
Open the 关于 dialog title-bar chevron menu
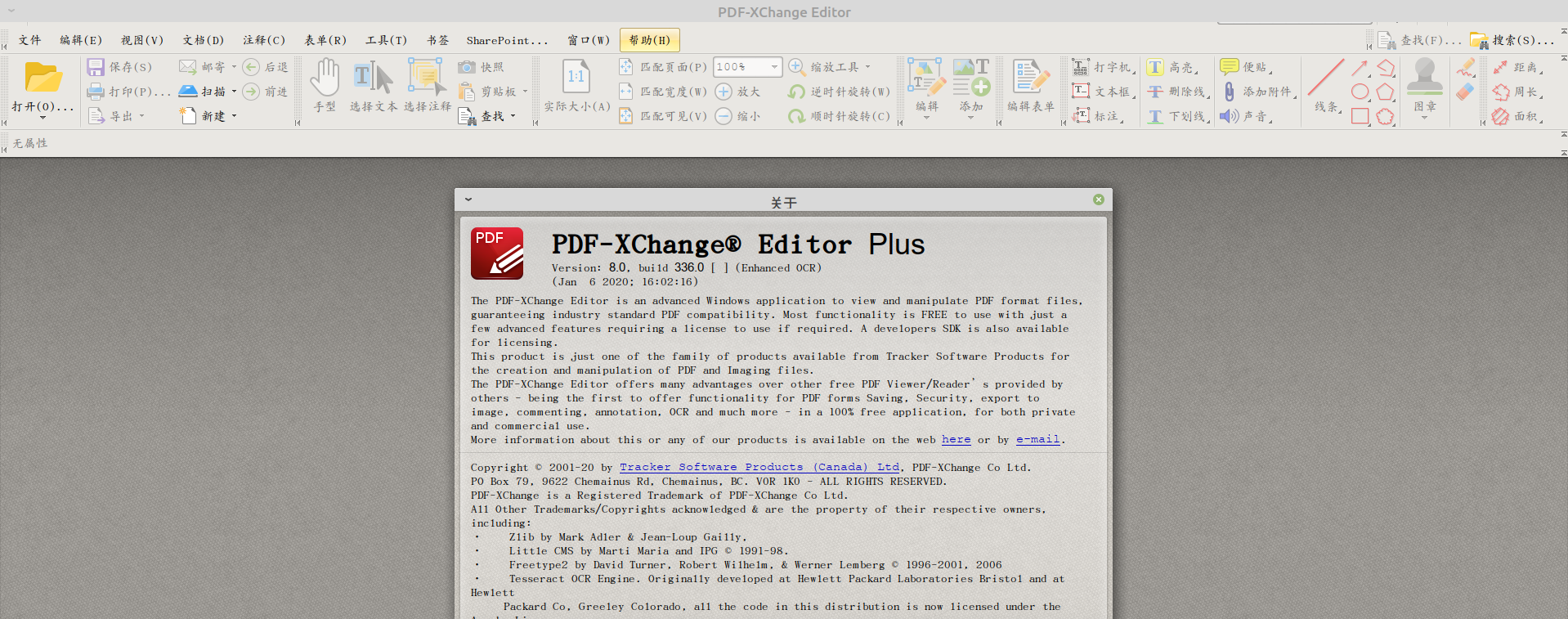pos(468,199)
